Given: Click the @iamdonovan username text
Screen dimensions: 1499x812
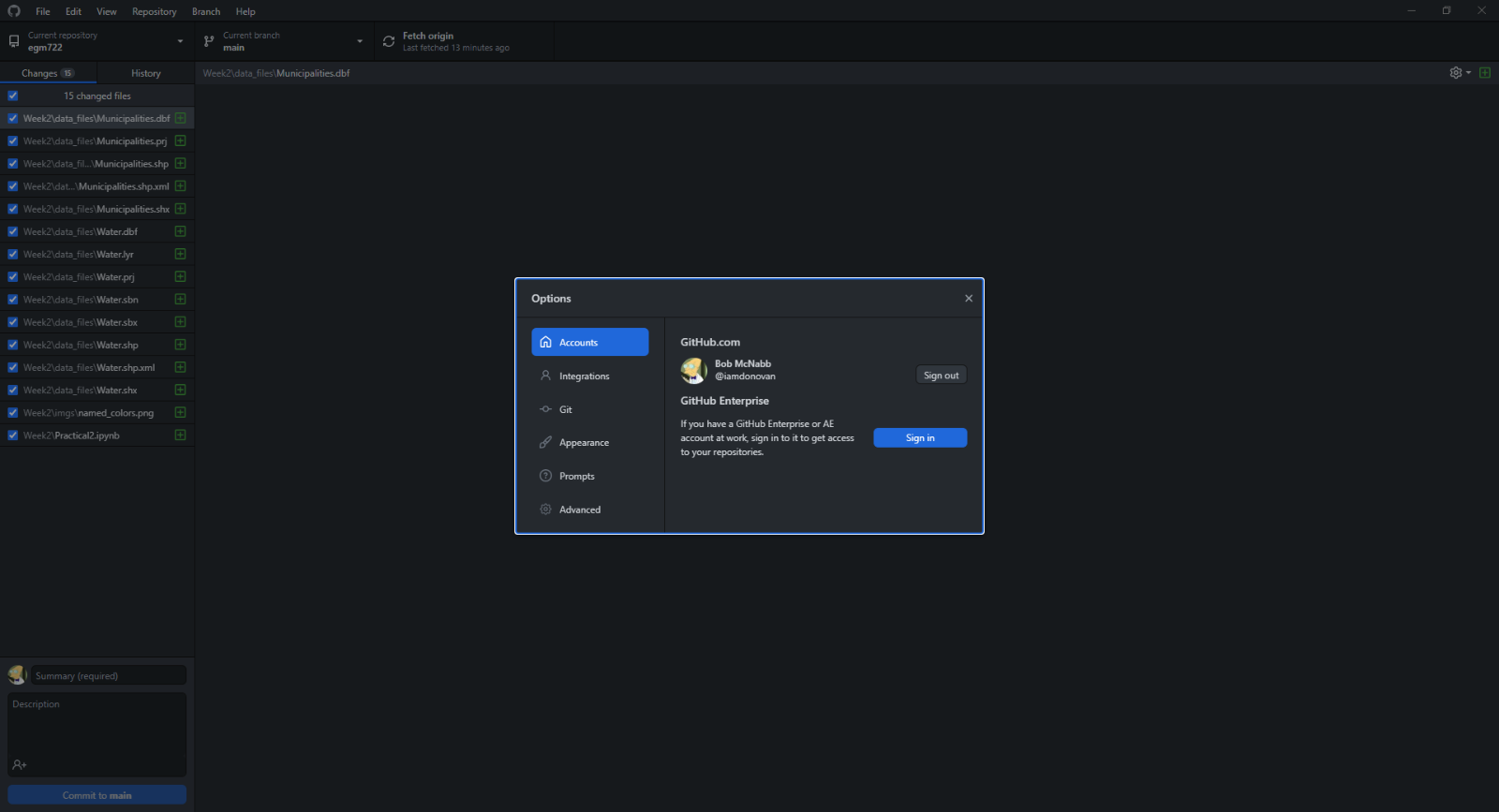Looking at the screenshot, I should tap(745, 376).
